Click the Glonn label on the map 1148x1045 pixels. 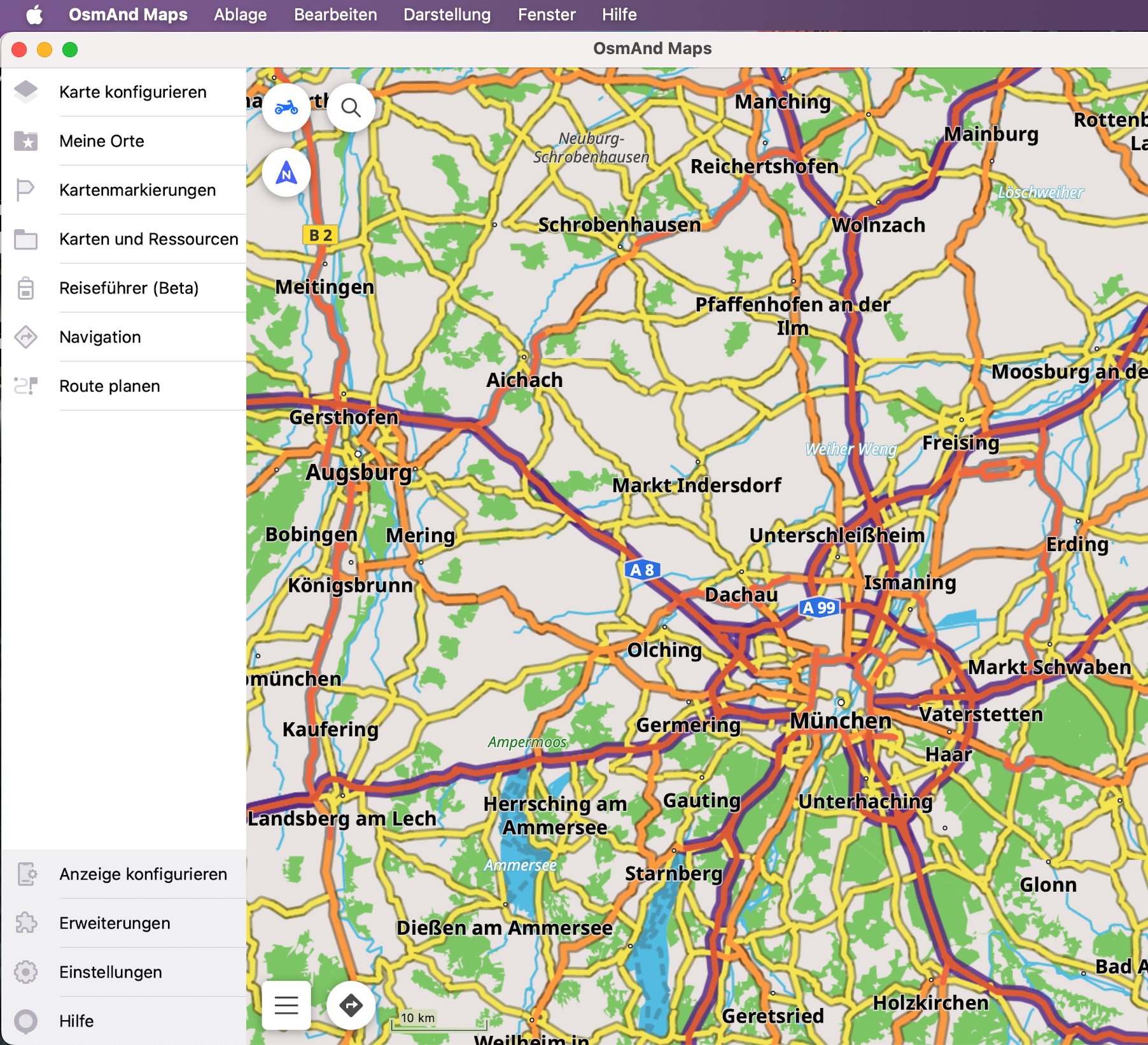tap(1048, 885)
